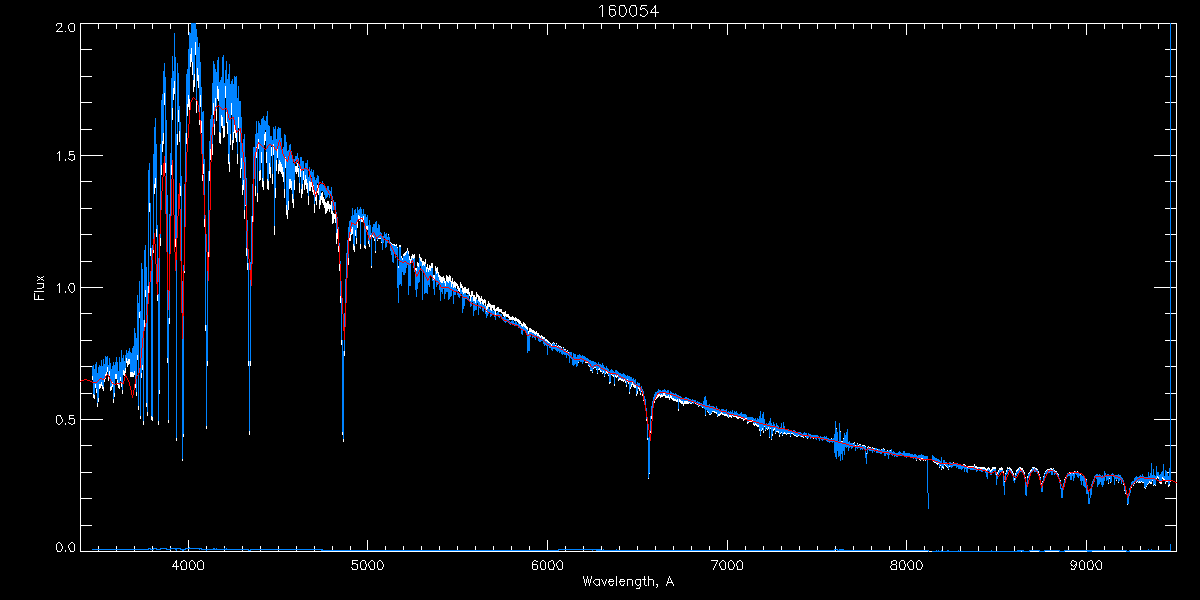The width and height of the screenshot is (1200, 600).
Task: Click the 9000 wavelength tick label
Action: click(x=1086, y=565)
